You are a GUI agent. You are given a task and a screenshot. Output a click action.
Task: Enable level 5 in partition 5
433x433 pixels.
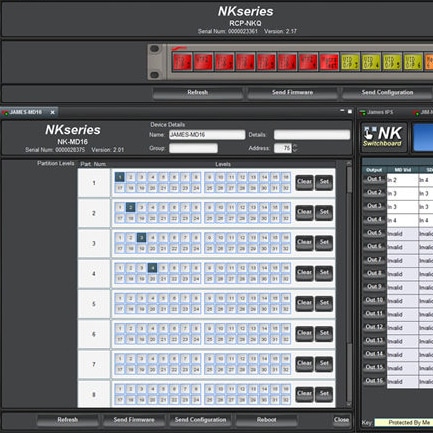(163, 298)
